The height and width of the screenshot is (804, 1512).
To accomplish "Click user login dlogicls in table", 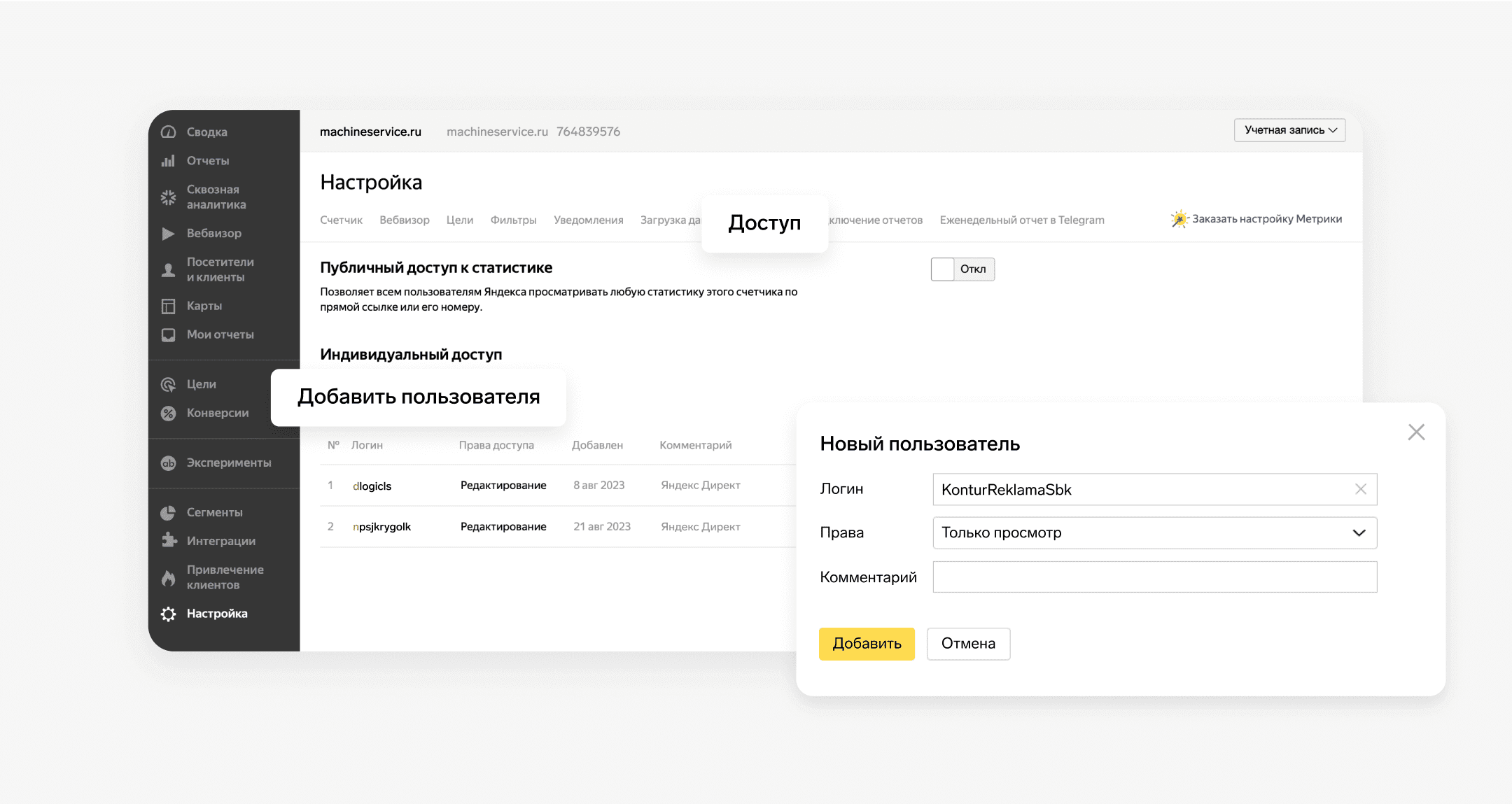I will 372,486.
